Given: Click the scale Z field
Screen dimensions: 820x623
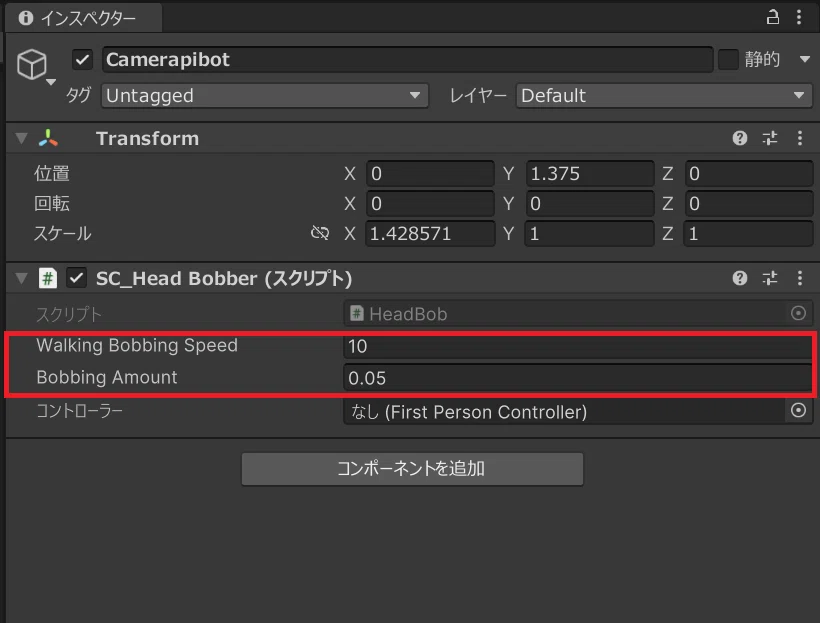Looking at the screenshot, I should pos(749,234).
